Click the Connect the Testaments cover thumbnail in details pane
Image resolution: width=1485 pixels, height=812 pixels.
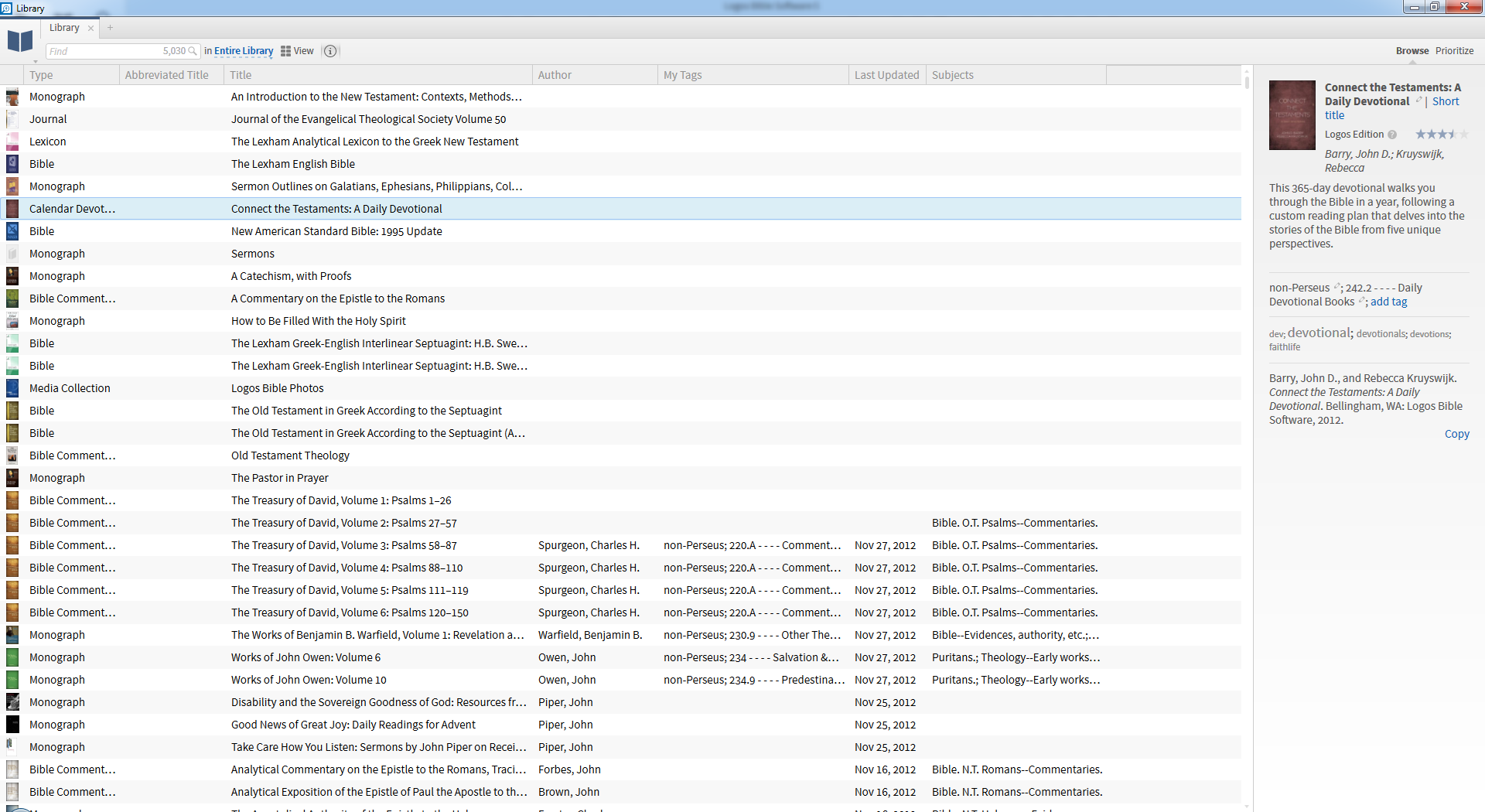click(1292, 115)
